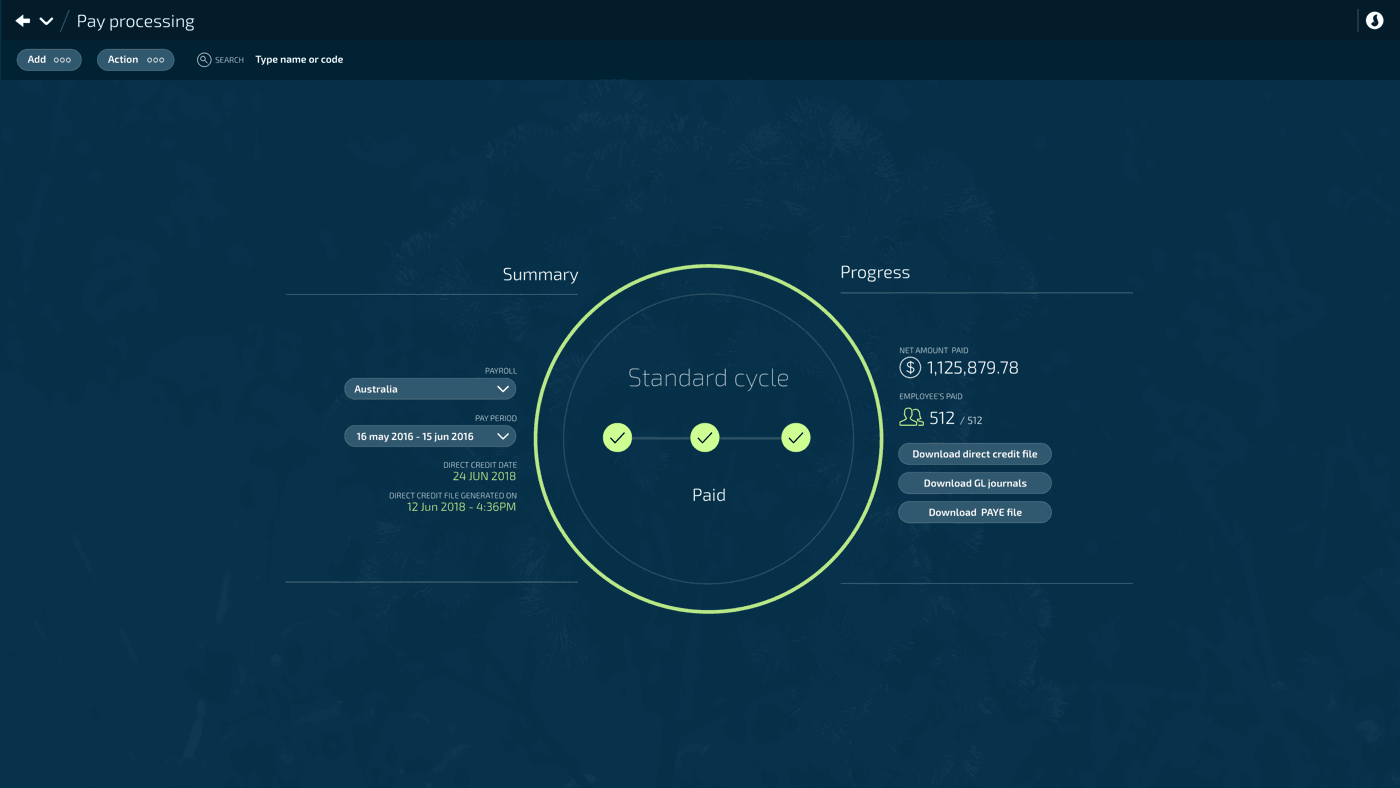Image resolution: width=1400 pixels, height=788 pixels.
Task: Click the search magnifier icon
Action: tap(204, 60)
